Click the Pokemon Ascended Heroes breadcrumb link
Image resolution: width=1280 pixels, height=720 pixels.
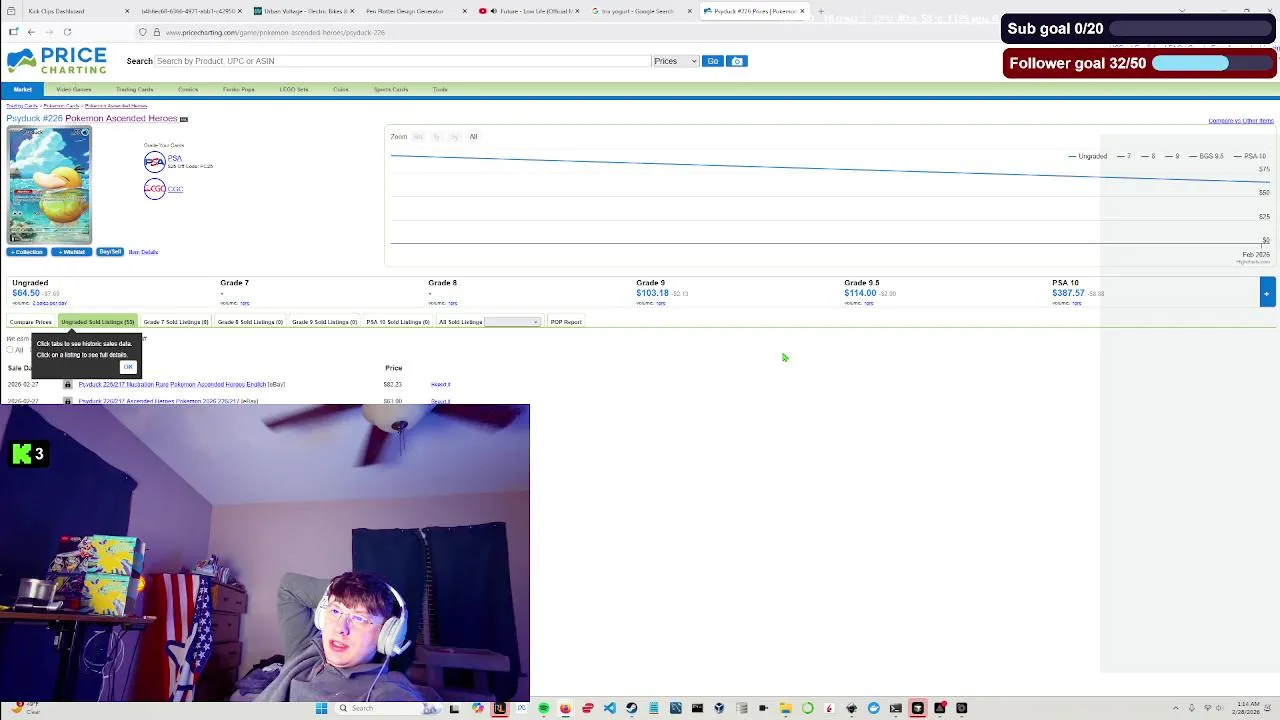pyautogui.click(x=116, y=105)
